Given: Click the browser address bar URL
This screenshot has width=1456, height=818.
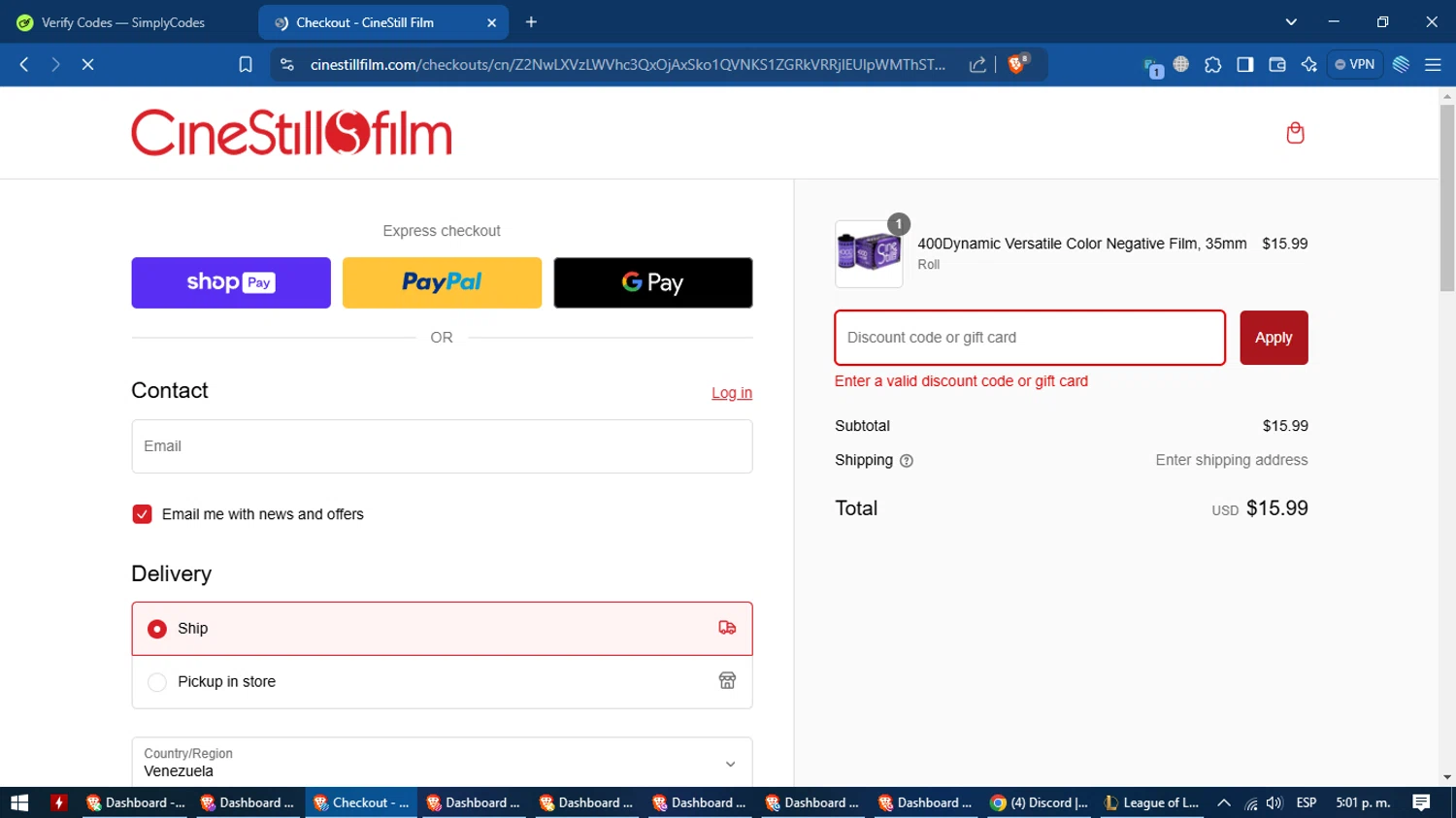Looking at the screenshot, I should [x=627, y=64].
